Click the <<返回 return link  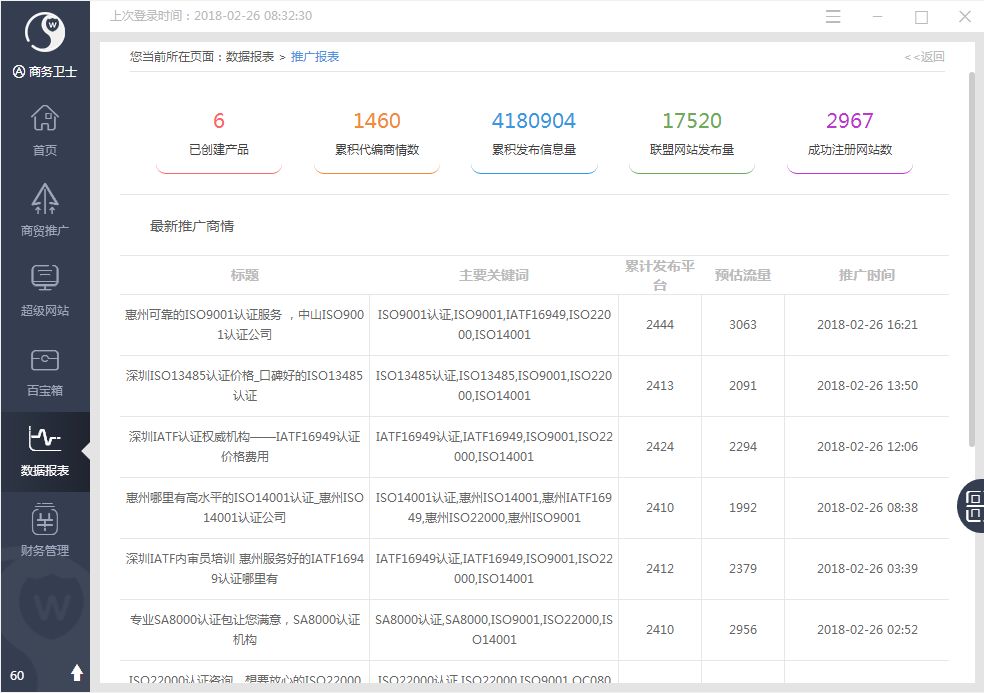tap(925, 56)
